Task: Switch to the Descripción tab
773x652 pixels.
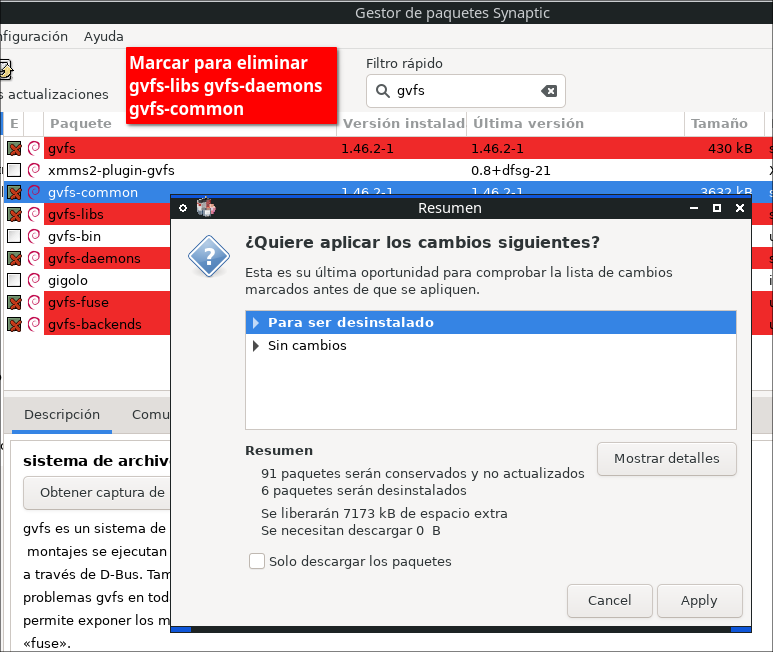Action: pyautogui.click(x=62, y=414)
